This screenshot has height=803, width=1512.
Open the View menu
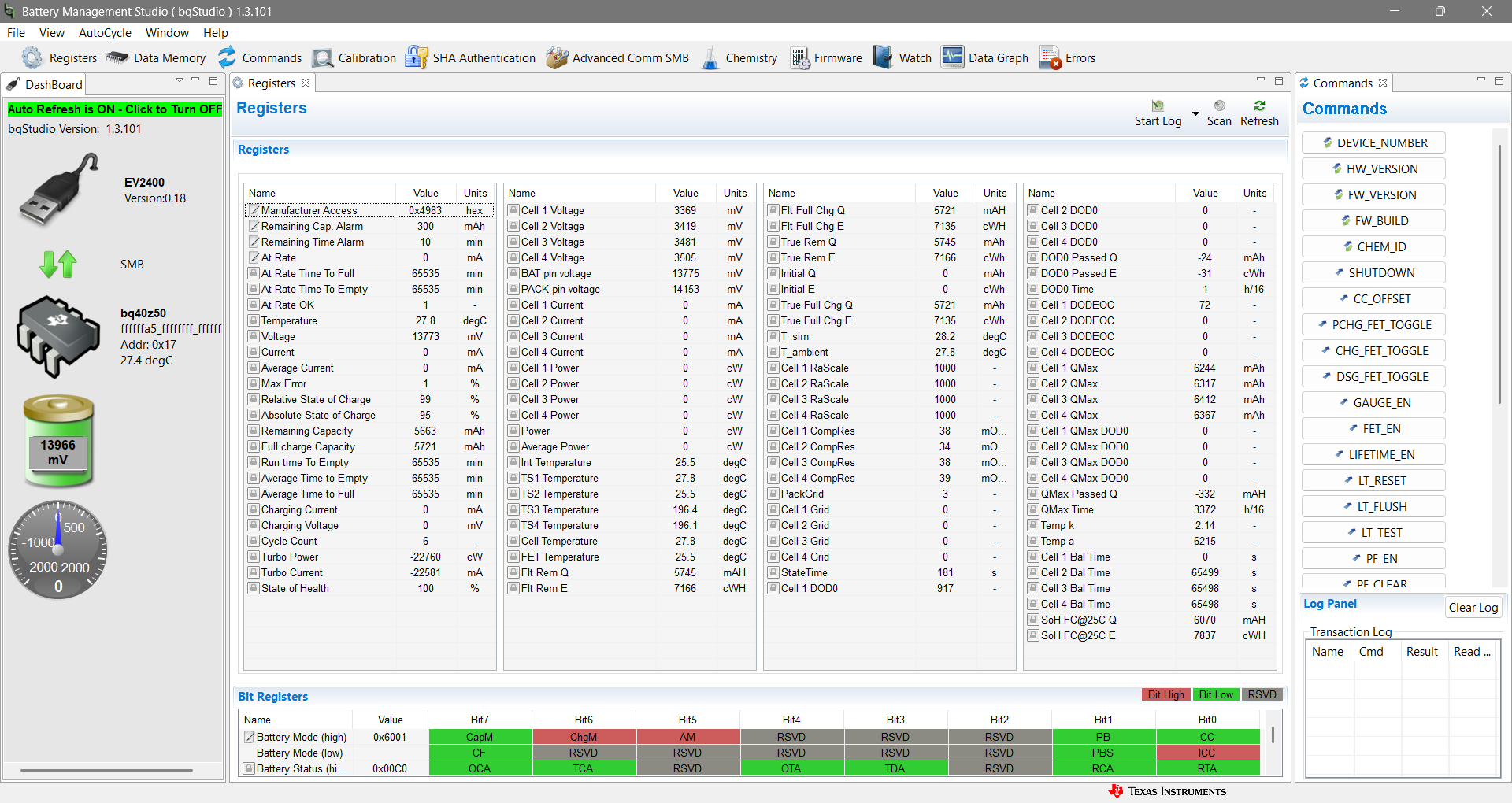pyautogui.click(x=52, y=33)
